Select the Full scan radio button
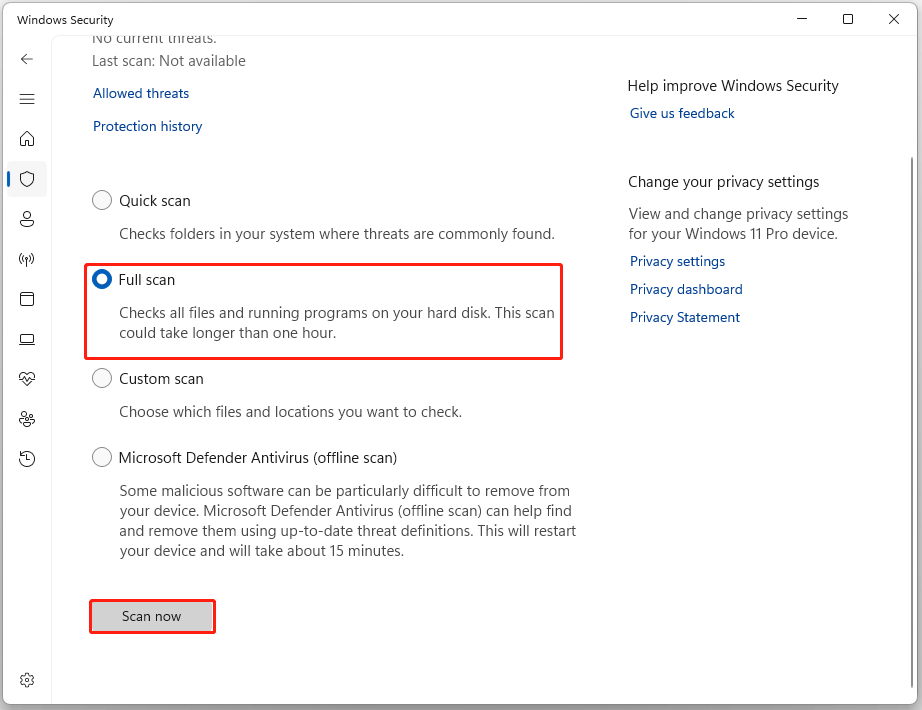The width and height of the screenshot is (922, 710). [x=102, y=279]
